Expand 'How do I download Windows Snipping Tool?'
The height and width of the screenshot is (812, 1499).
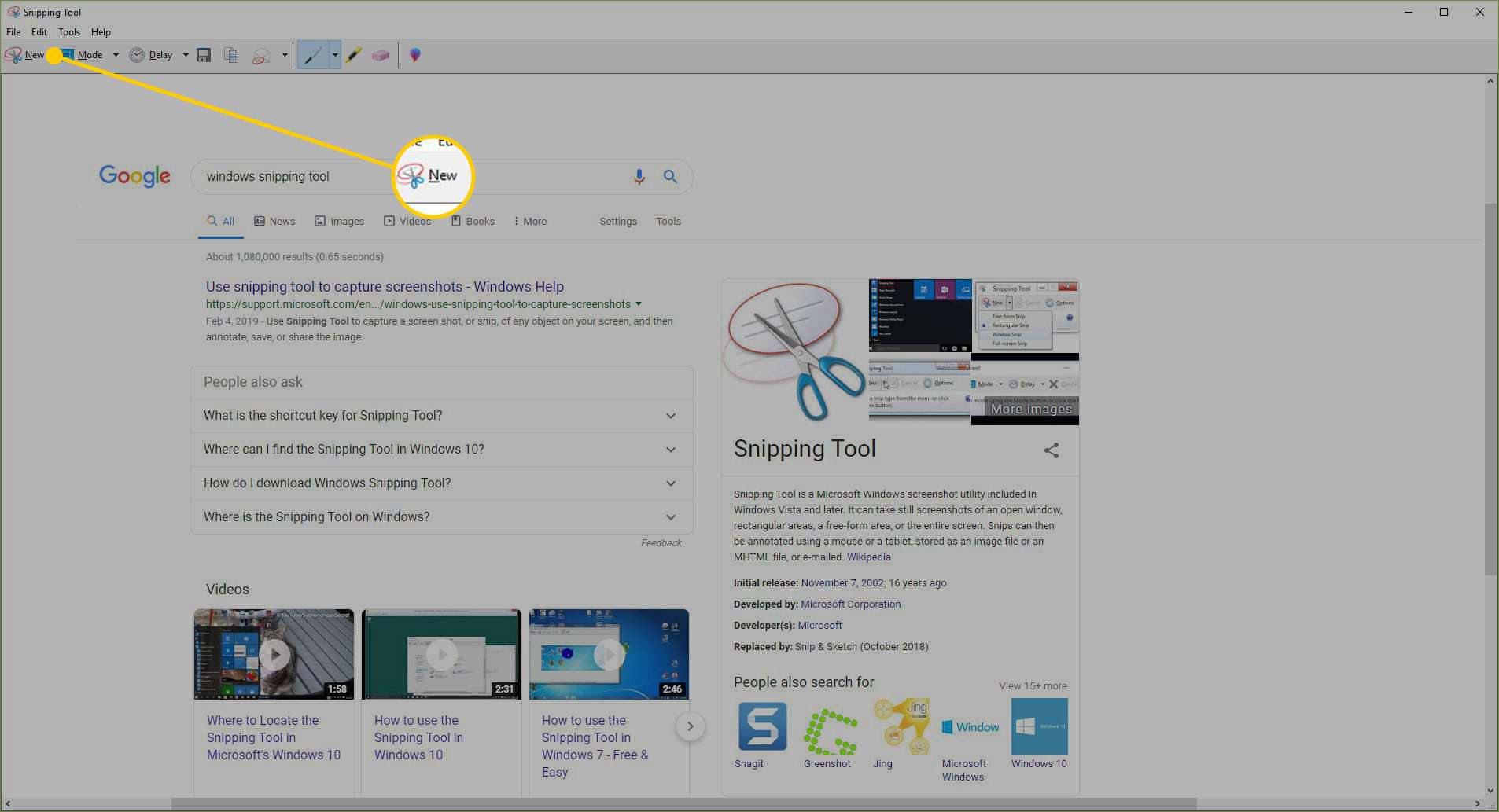tap(441, 483)
